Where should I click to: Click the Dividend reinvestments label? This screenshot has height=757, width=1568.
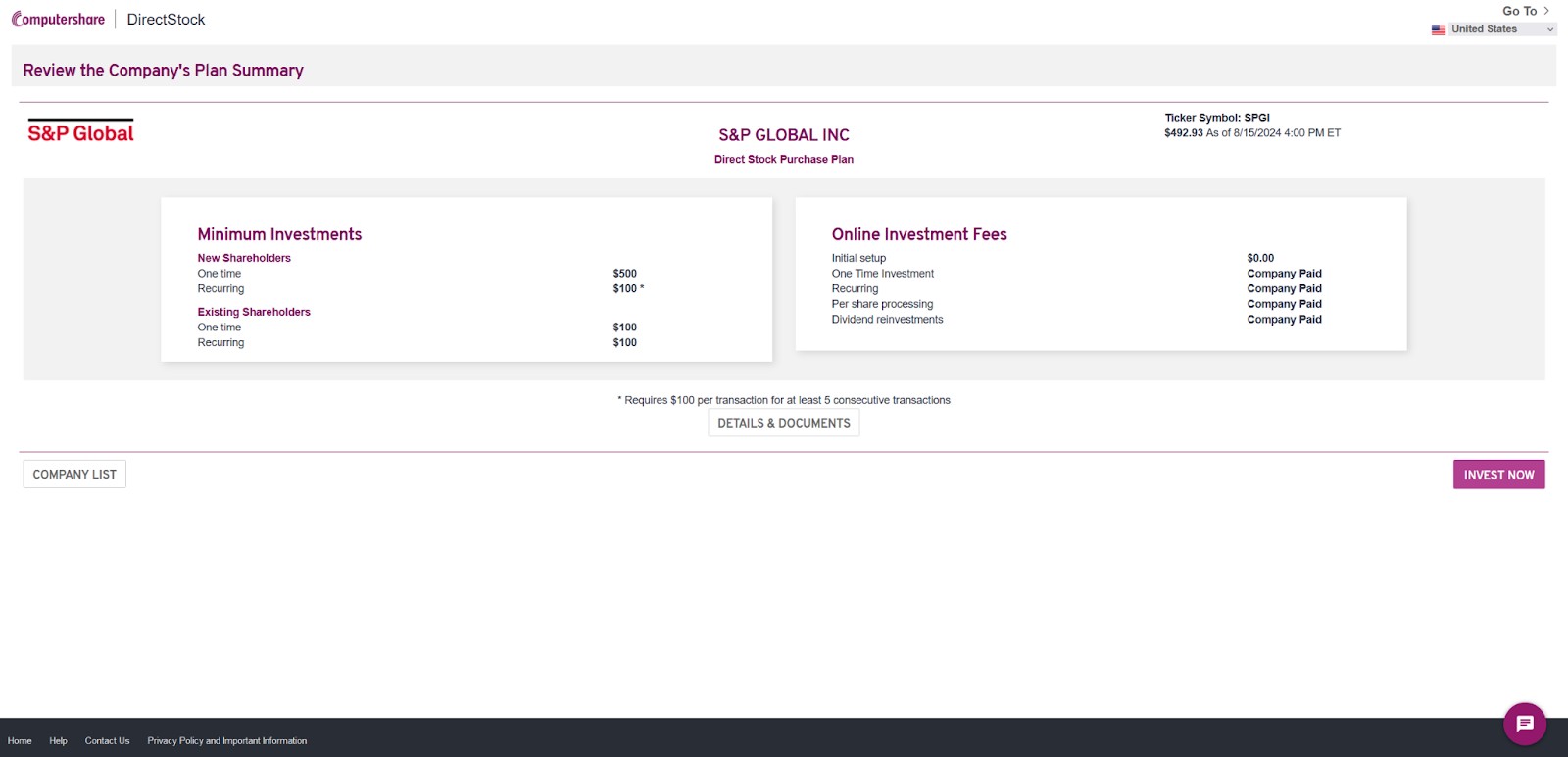click(887, 320)
